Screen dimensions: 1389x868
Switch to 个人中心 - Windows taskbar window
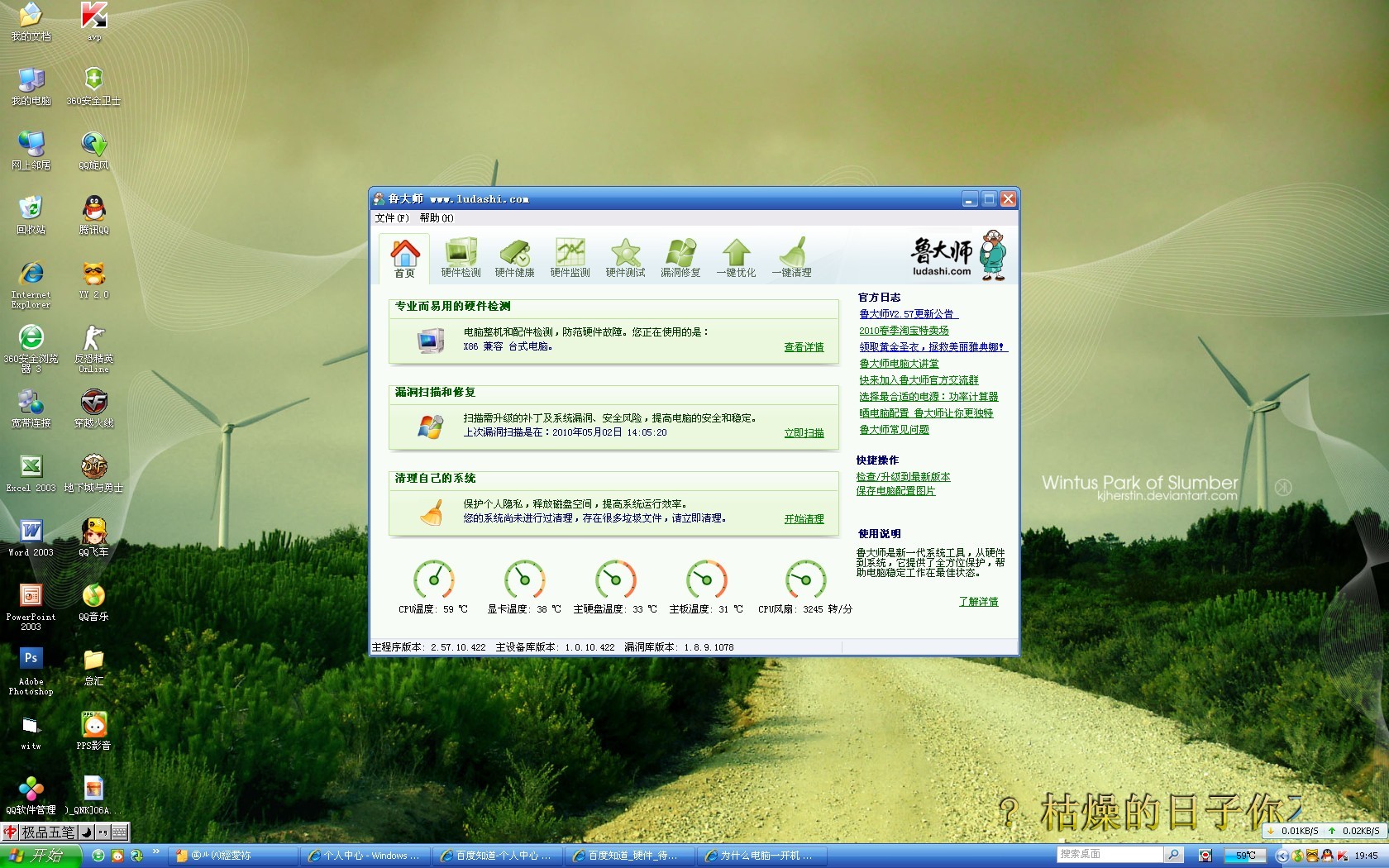365,856
